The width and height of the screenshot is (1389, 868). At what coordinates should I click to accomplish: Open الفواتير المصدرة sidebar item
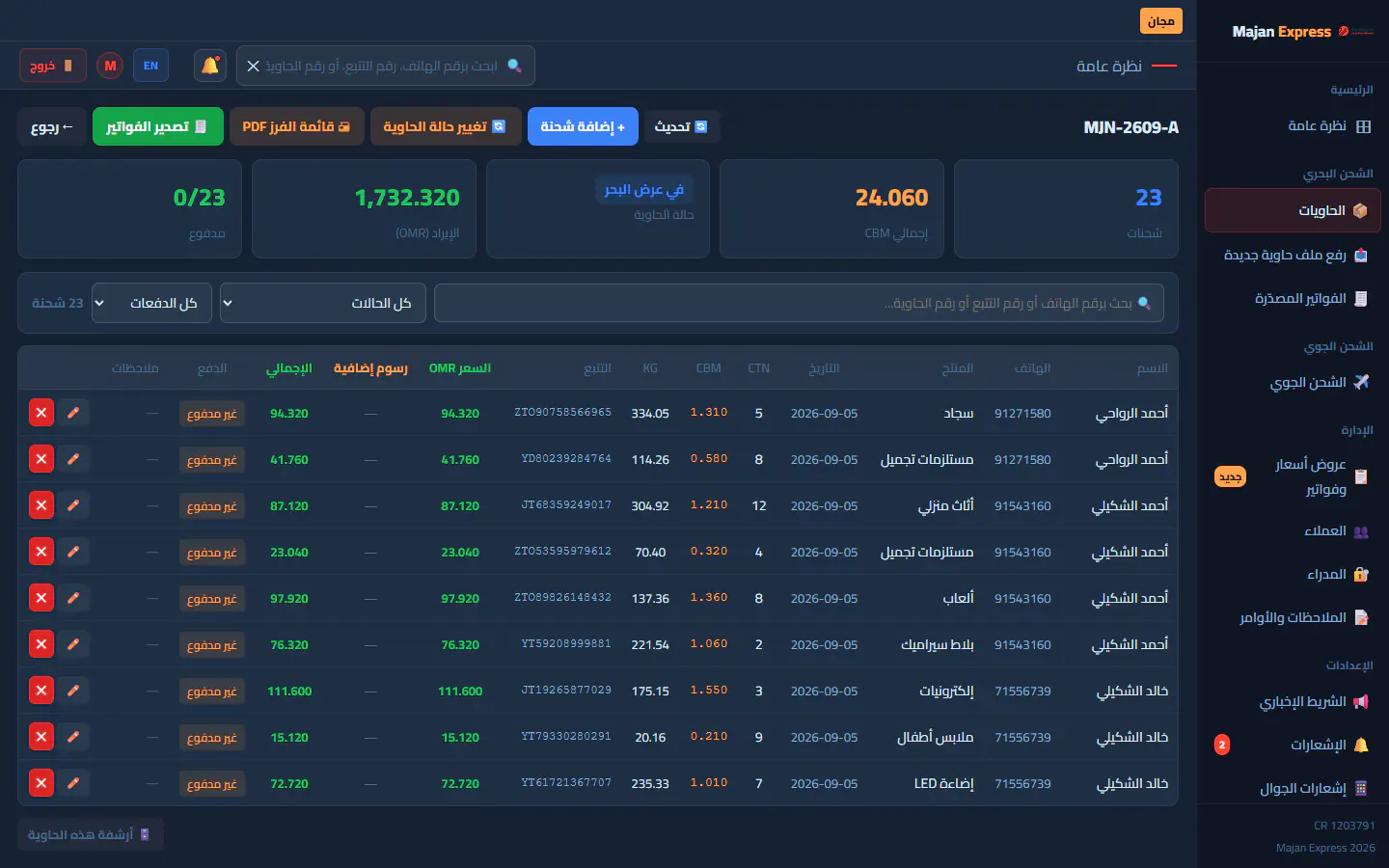click(x=1293, y=299)
